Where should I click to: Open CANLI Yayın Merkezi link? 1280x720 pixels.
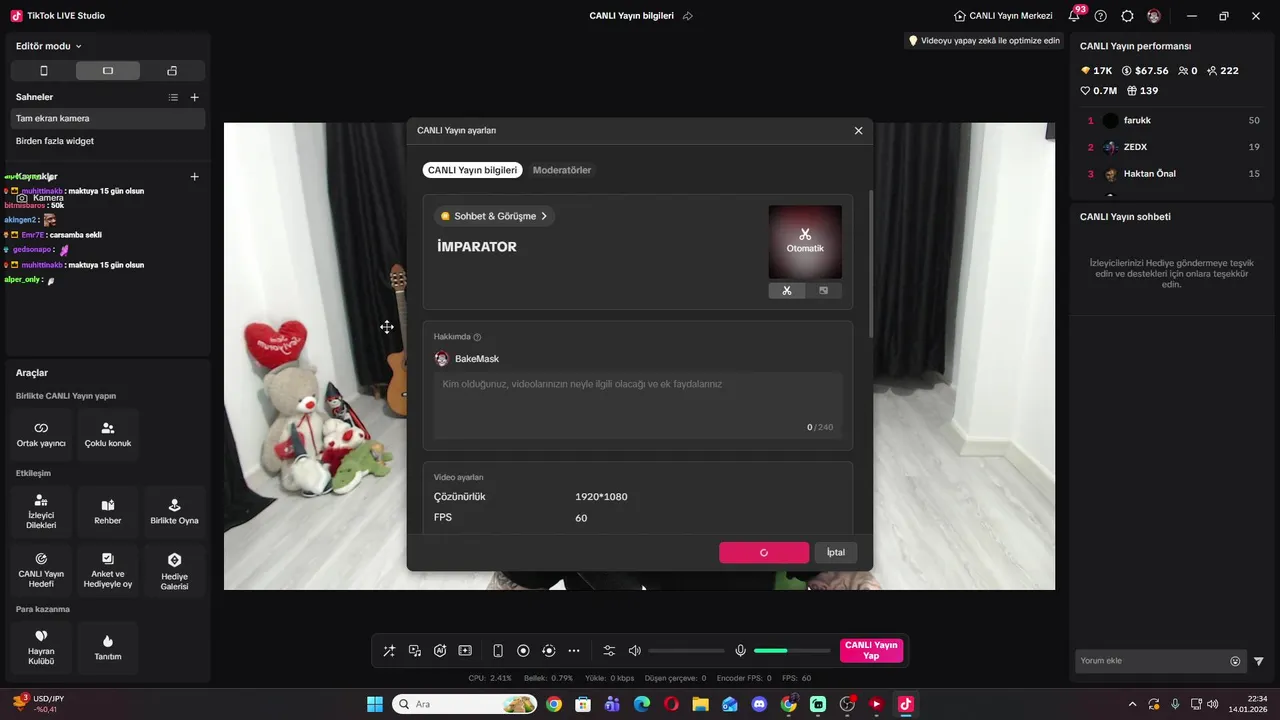pos(1003,16)
